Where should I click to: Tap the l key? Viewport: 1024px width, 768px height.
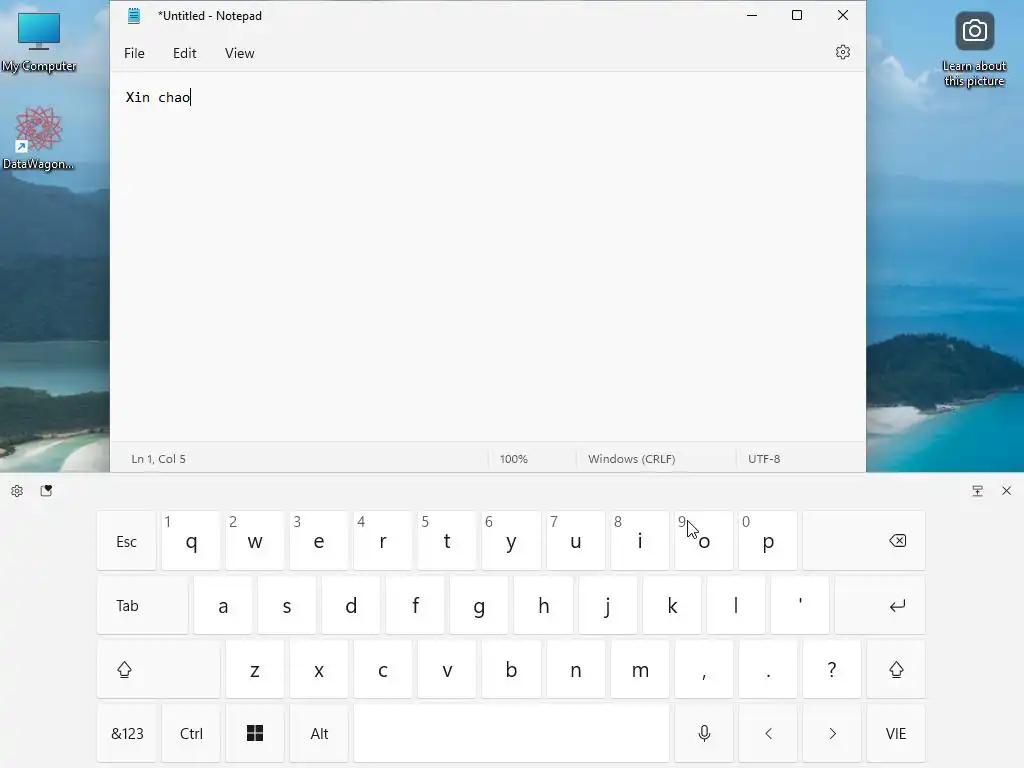point(735,605)
